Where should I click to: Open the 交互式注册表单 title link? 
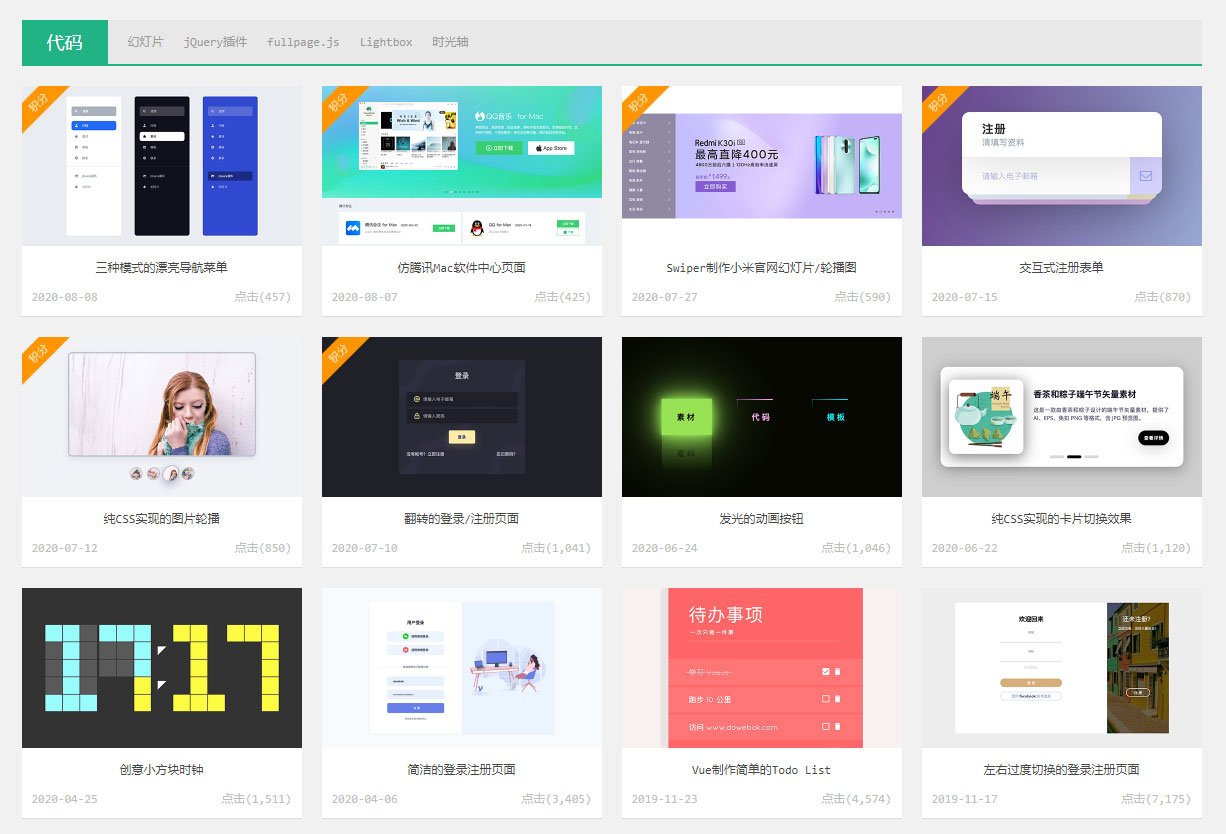point(1062,267)
